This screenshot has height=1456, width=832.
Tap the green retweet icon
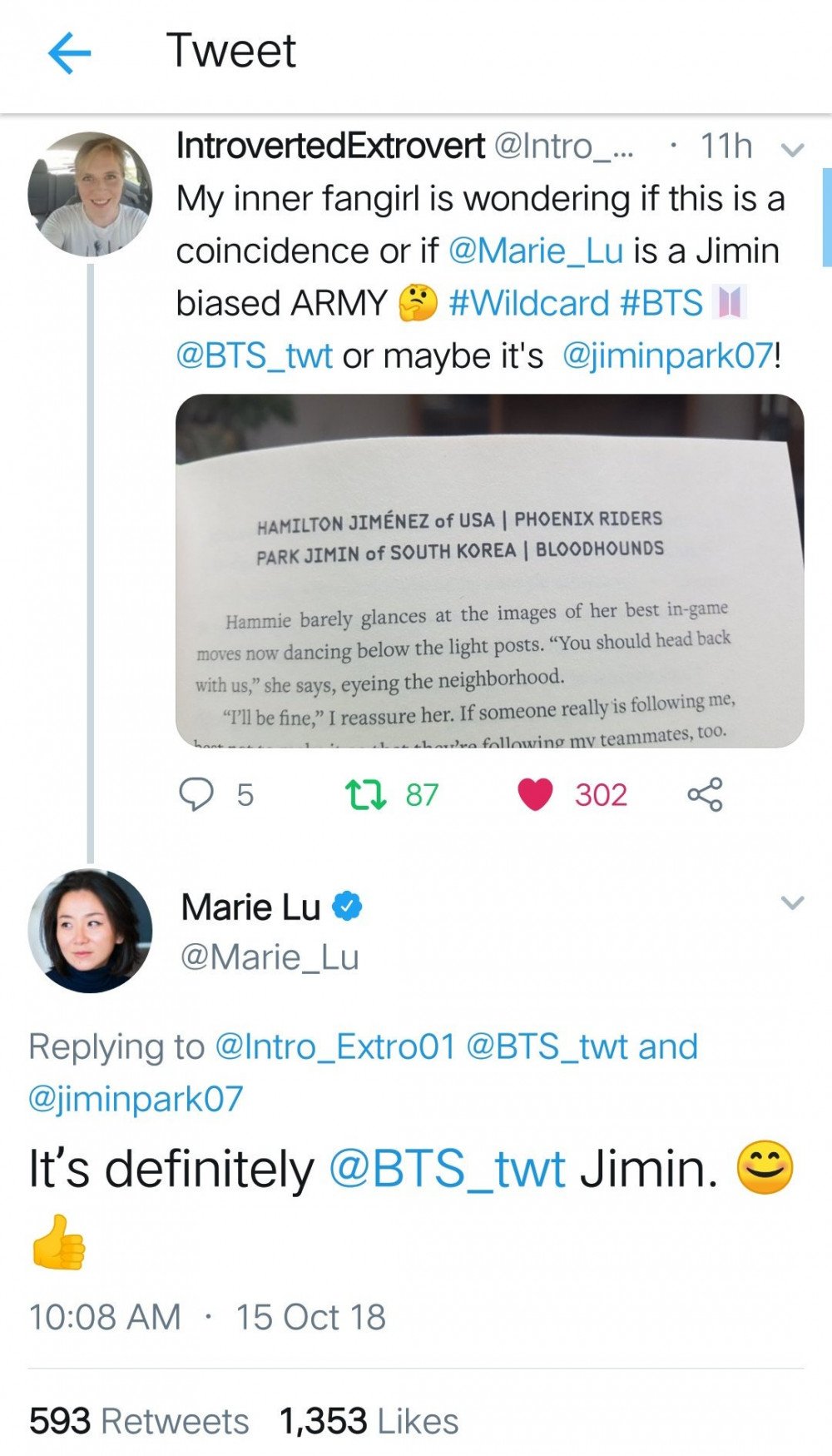click(x=366, y=794)
